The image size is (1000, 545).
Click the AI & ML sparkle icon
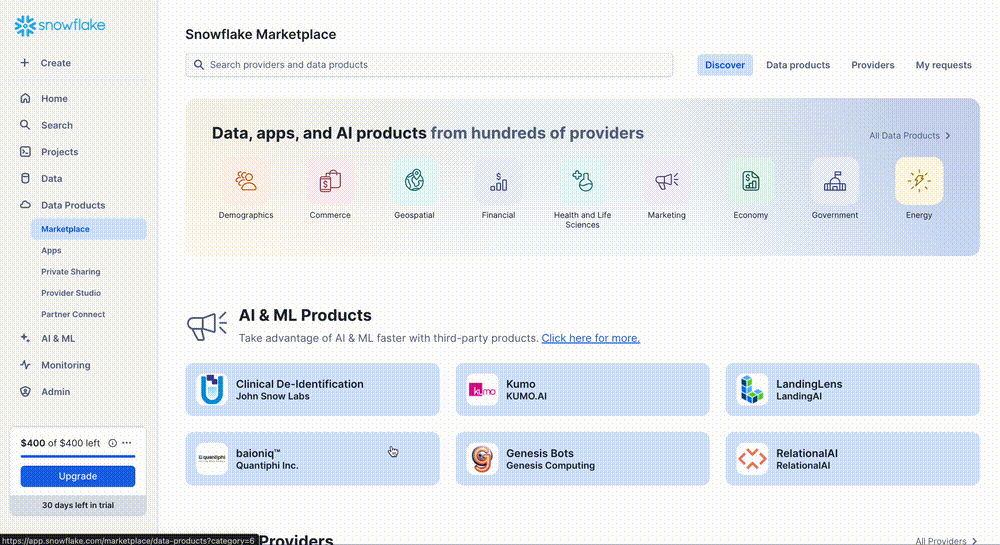click(25, 338)
